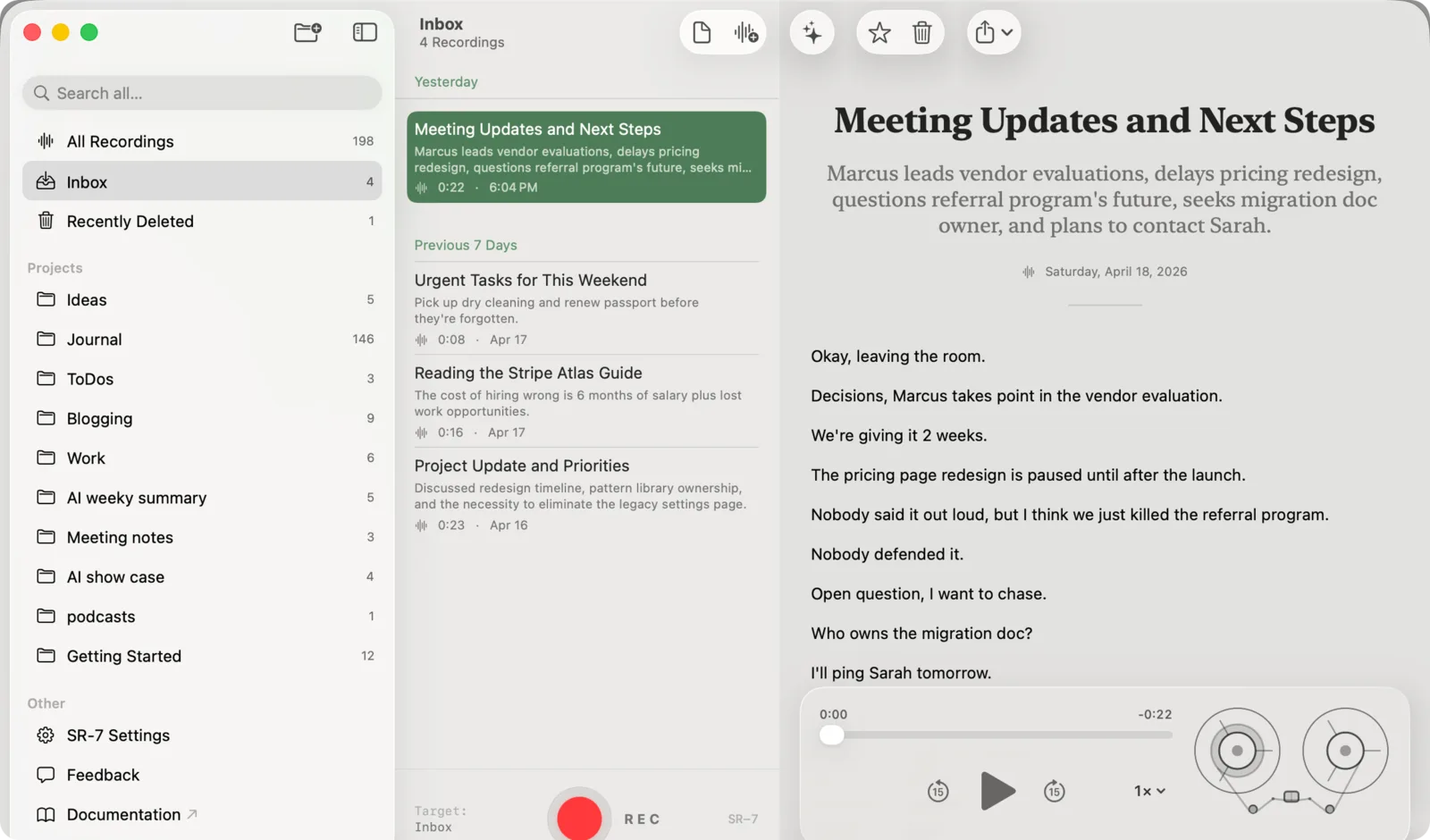Open the Feedback page

(202, 775)
